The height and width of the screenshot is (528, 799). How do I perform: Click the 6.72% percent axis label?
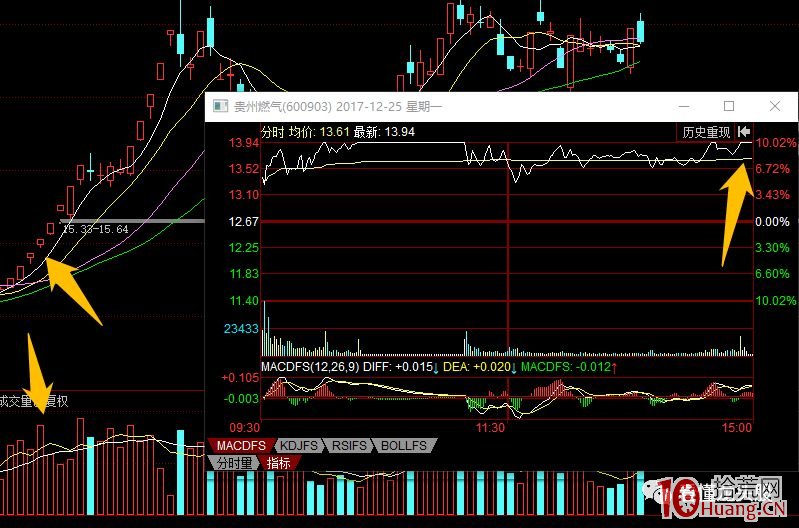click(774, 169)
